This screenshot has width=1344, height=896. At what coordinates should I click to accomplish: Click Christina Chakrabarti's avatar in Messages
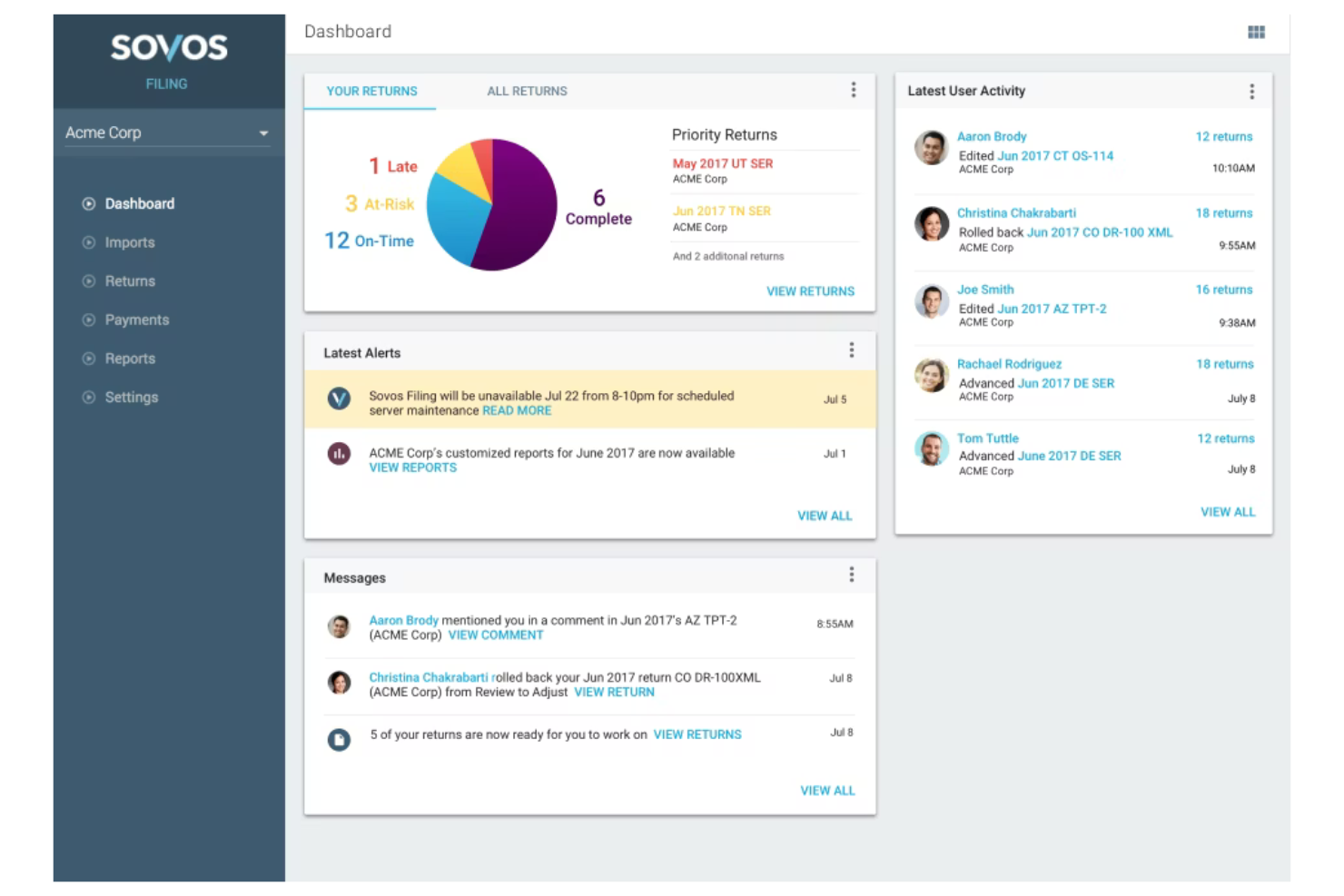click(339, 683)
